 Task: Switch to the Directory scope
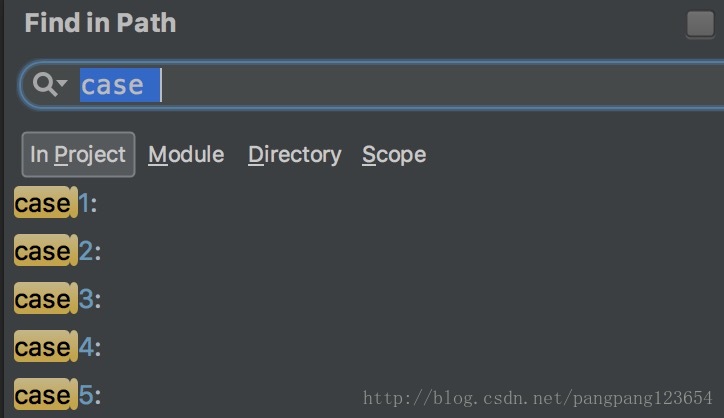(295, 155)
